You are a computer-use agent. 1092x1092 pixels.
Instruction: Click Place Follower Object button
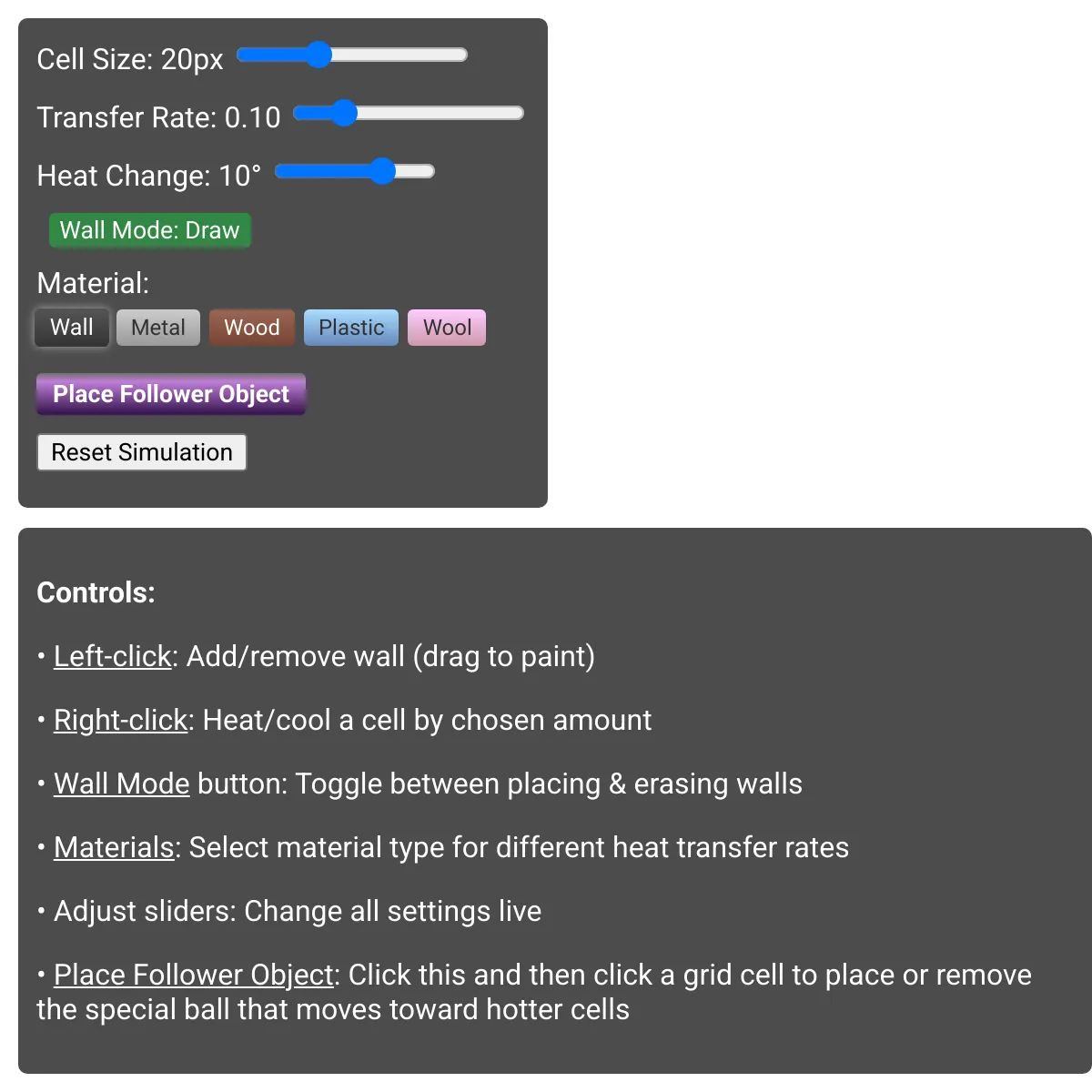click(171, 394)
